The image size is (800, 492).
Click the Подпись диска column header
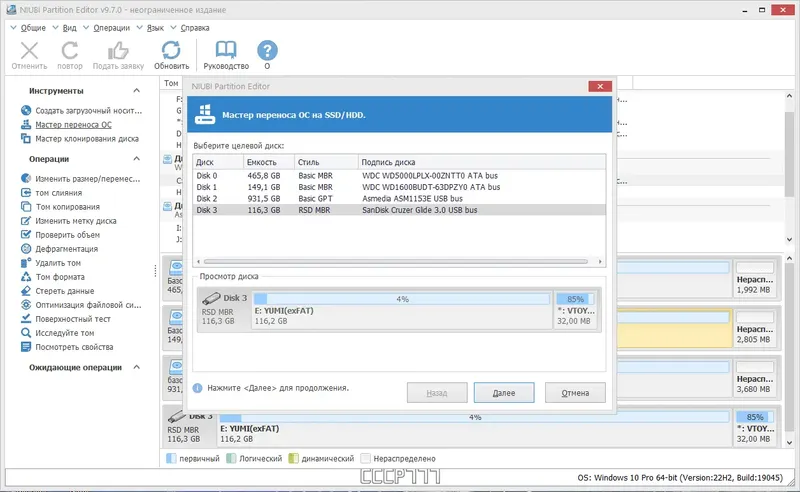482,162
